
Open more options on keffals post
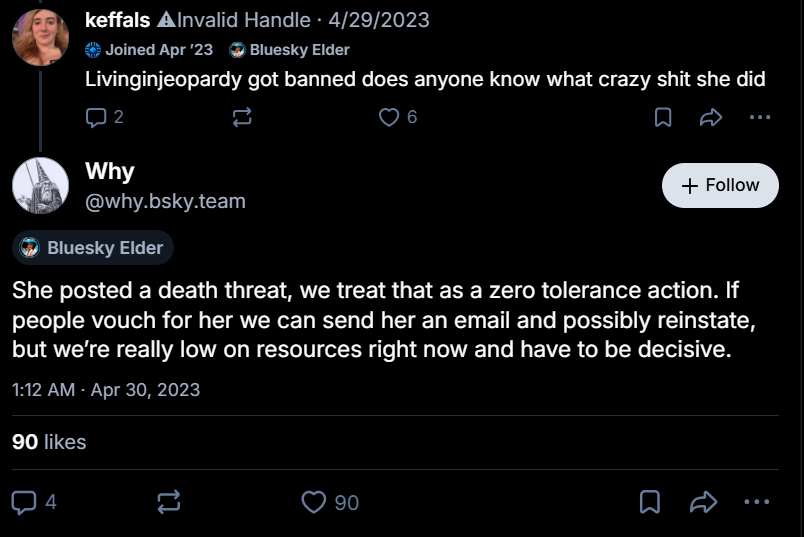point(760,117)
